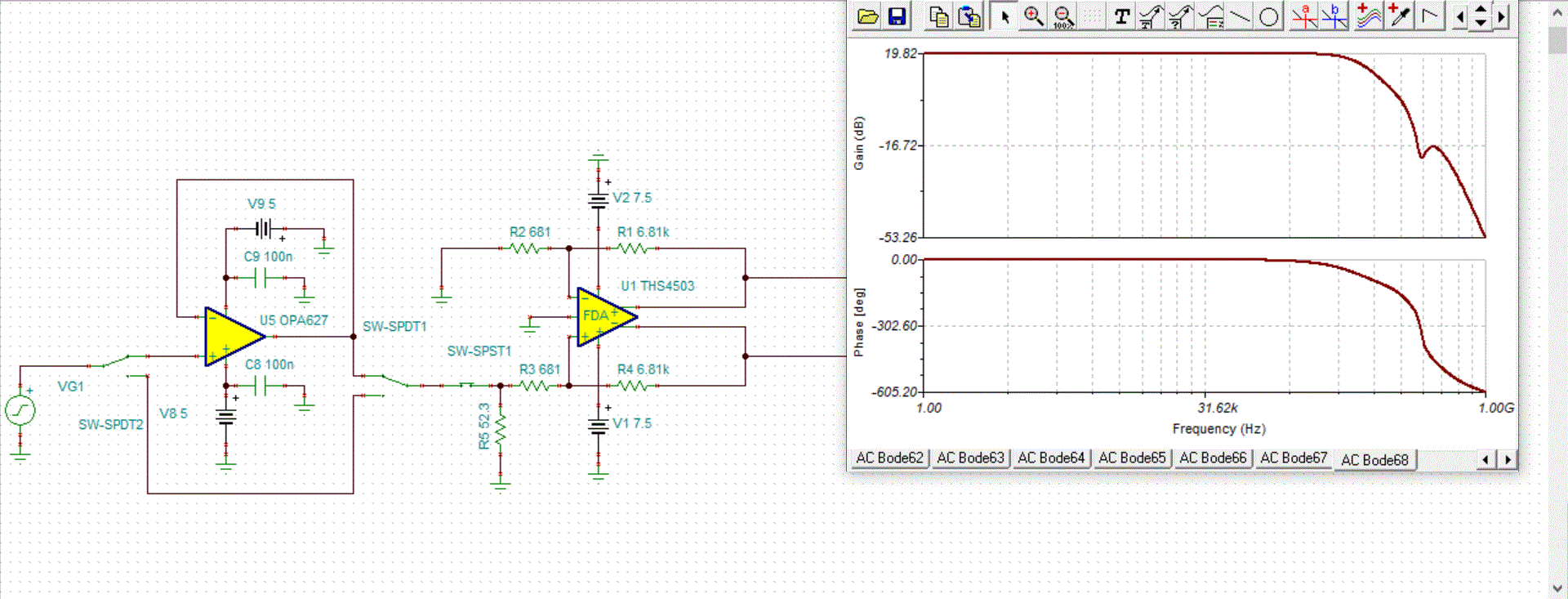The width and height of the screenshot is (1568, 599).
Task: Click the -16.72 gain axis value
Action: (x=898, y=145)
